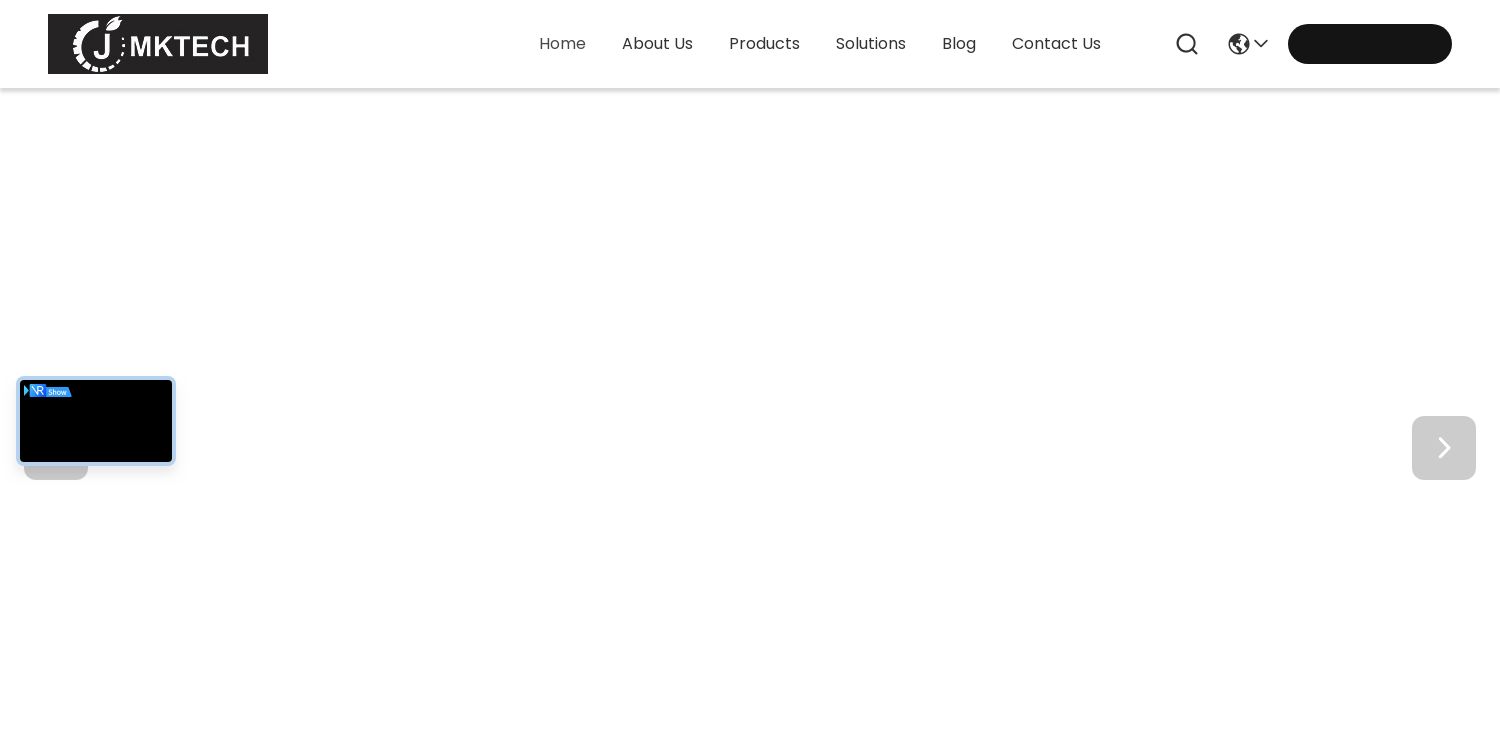This screenshot has height=756, width=1500.
Task: Click the small triangle left of the NR badge
Action: click(x=27, y=391)
